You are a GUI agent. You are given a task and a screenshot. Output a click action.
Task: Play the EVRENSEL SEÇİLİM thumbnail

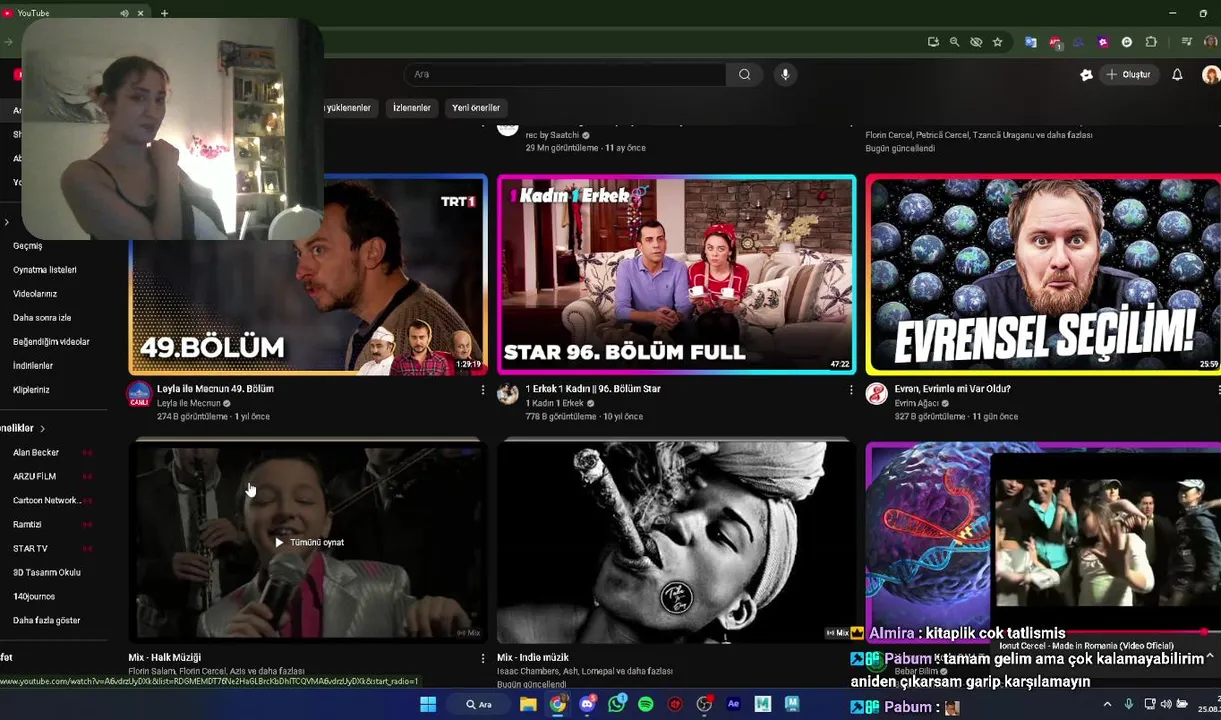1043,275
